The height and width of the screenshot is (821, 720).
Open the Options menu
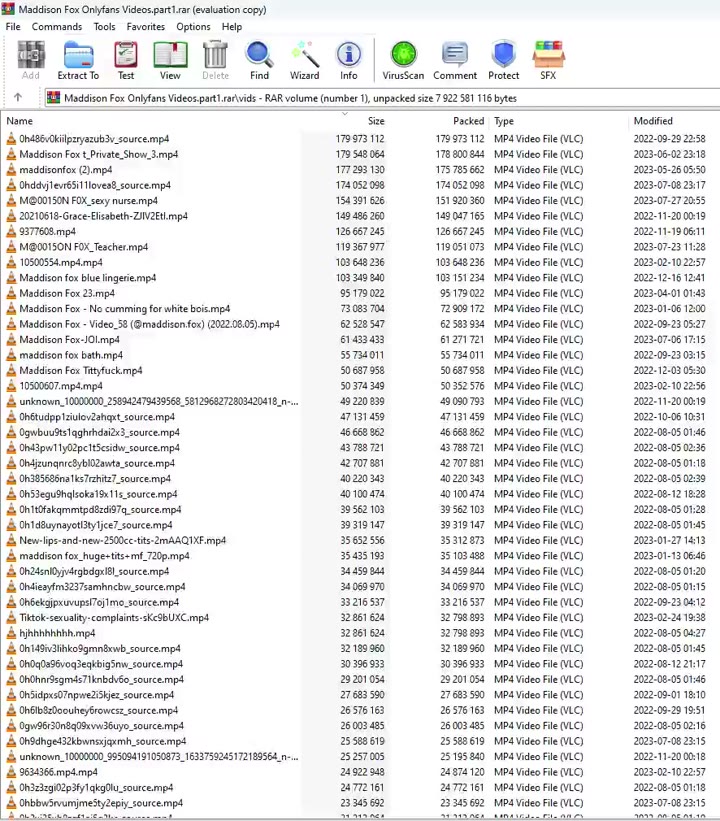click(x=193, y=27)
